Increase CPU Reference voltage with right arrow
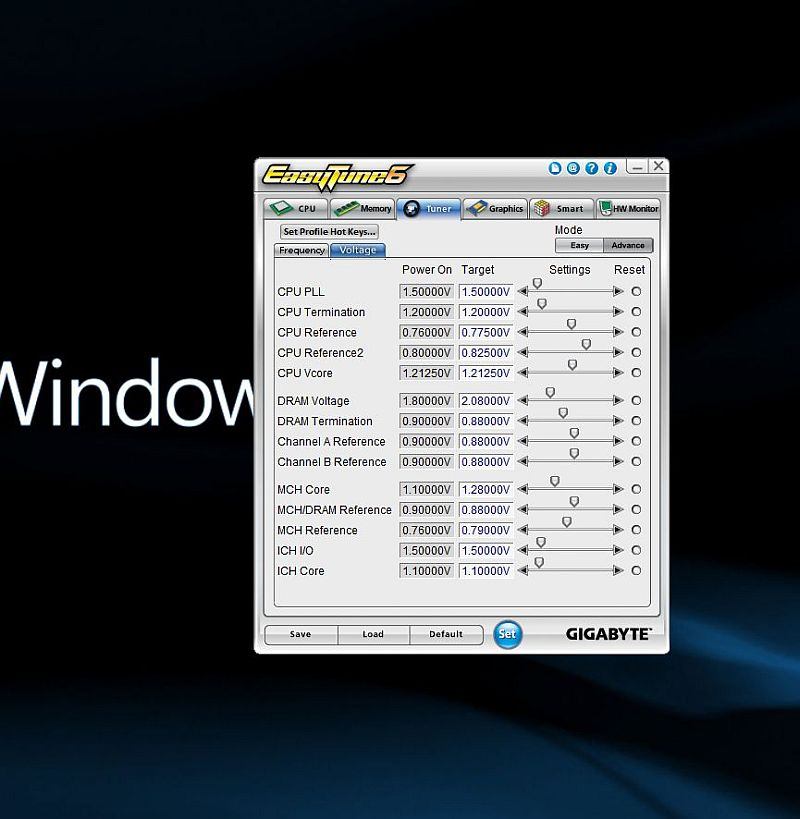The width and height of the screenshot is (800, 819). tap(618, 332)
